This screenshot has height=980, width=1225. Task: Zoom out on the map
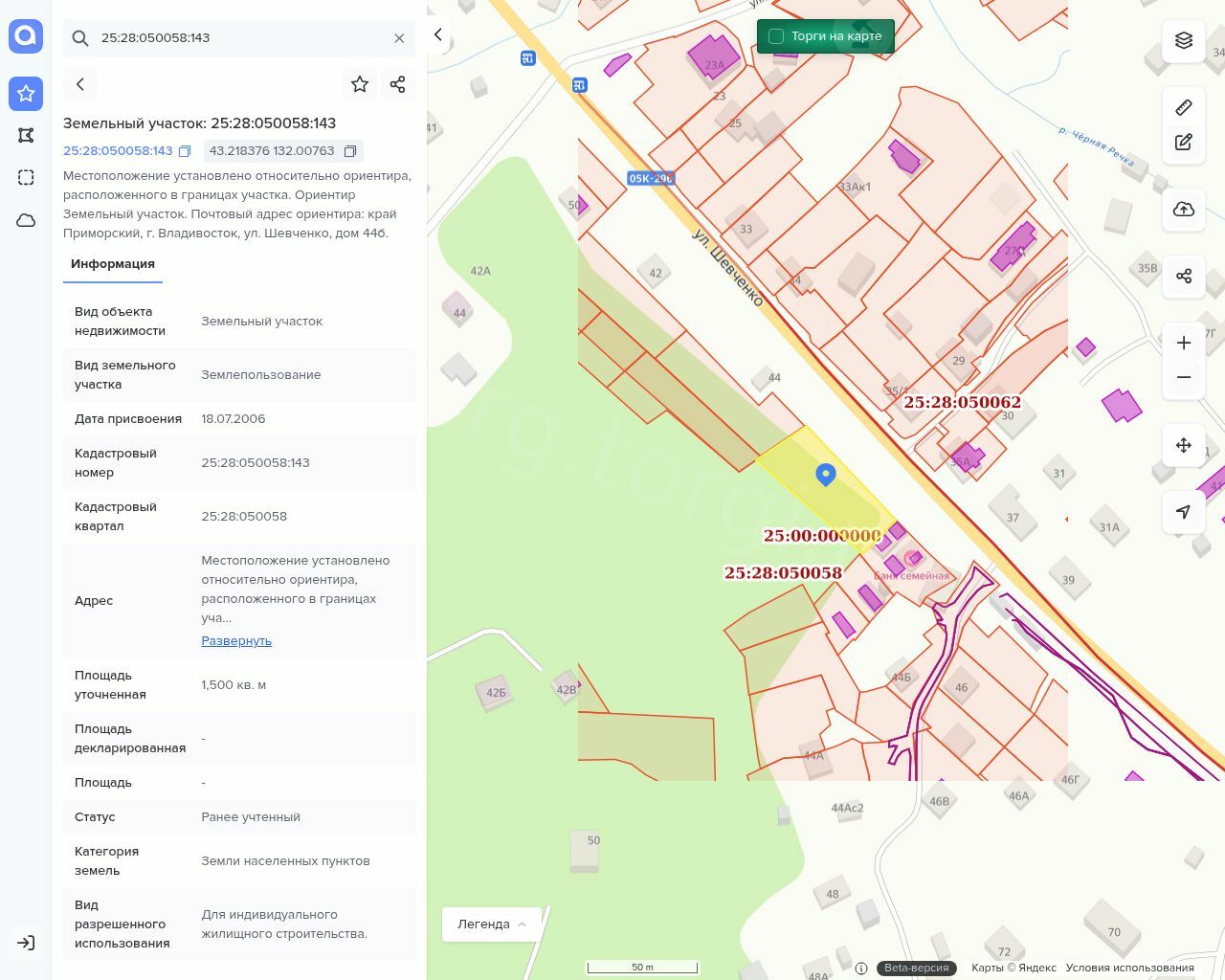point(1184,377)
